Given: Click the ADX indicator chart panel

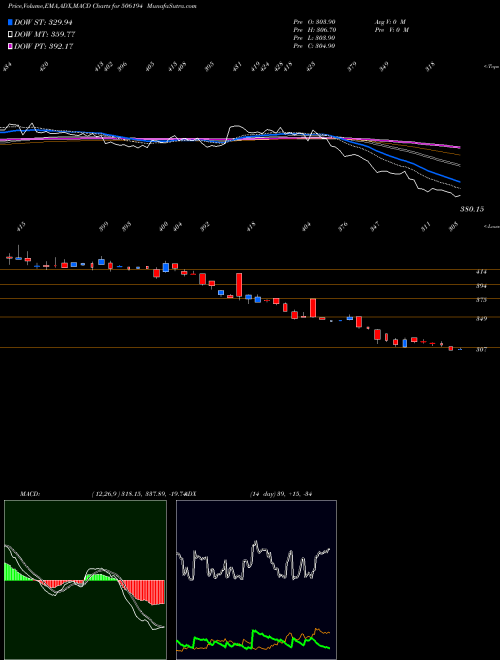Looking at the screenshot, I should [x=256, y=580].
